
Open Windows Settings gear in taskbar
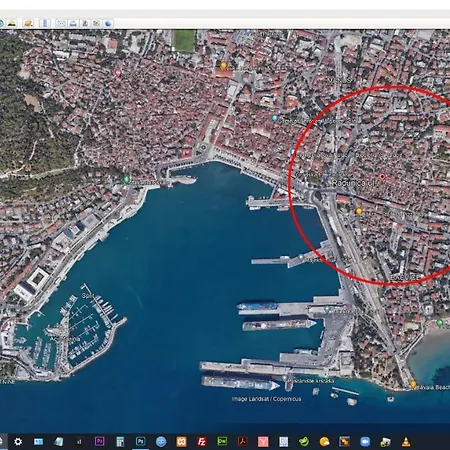click(x=18, y=442)
